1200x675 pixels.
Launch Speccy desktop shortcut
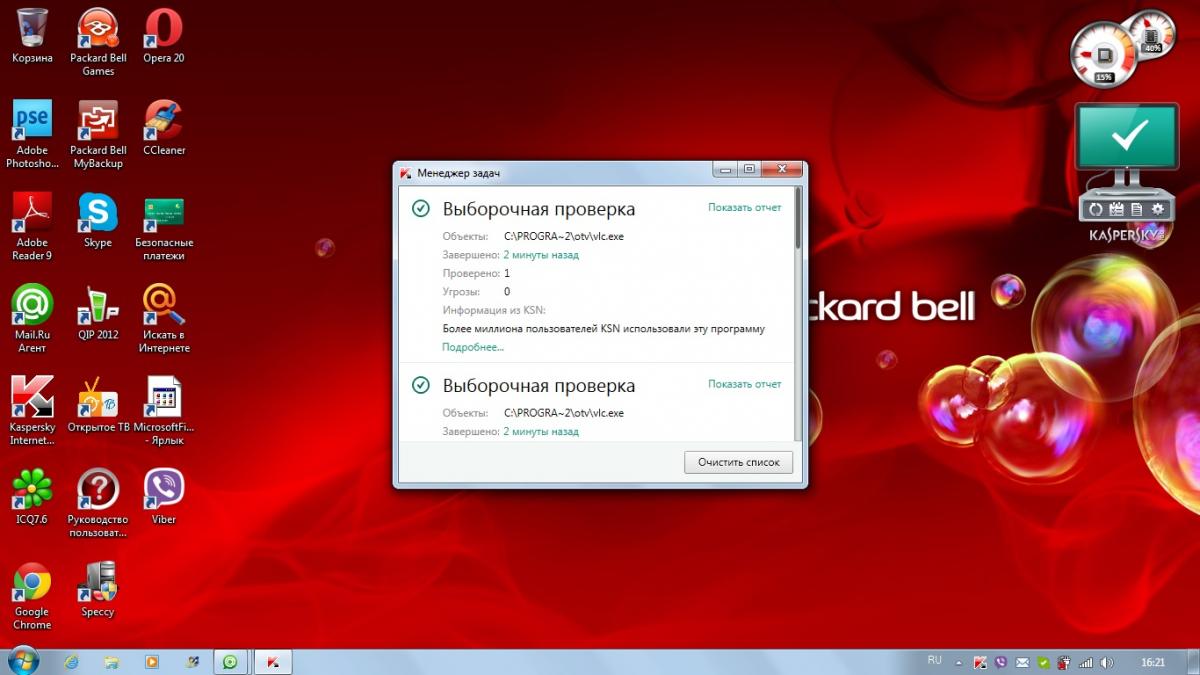[98, 589]
